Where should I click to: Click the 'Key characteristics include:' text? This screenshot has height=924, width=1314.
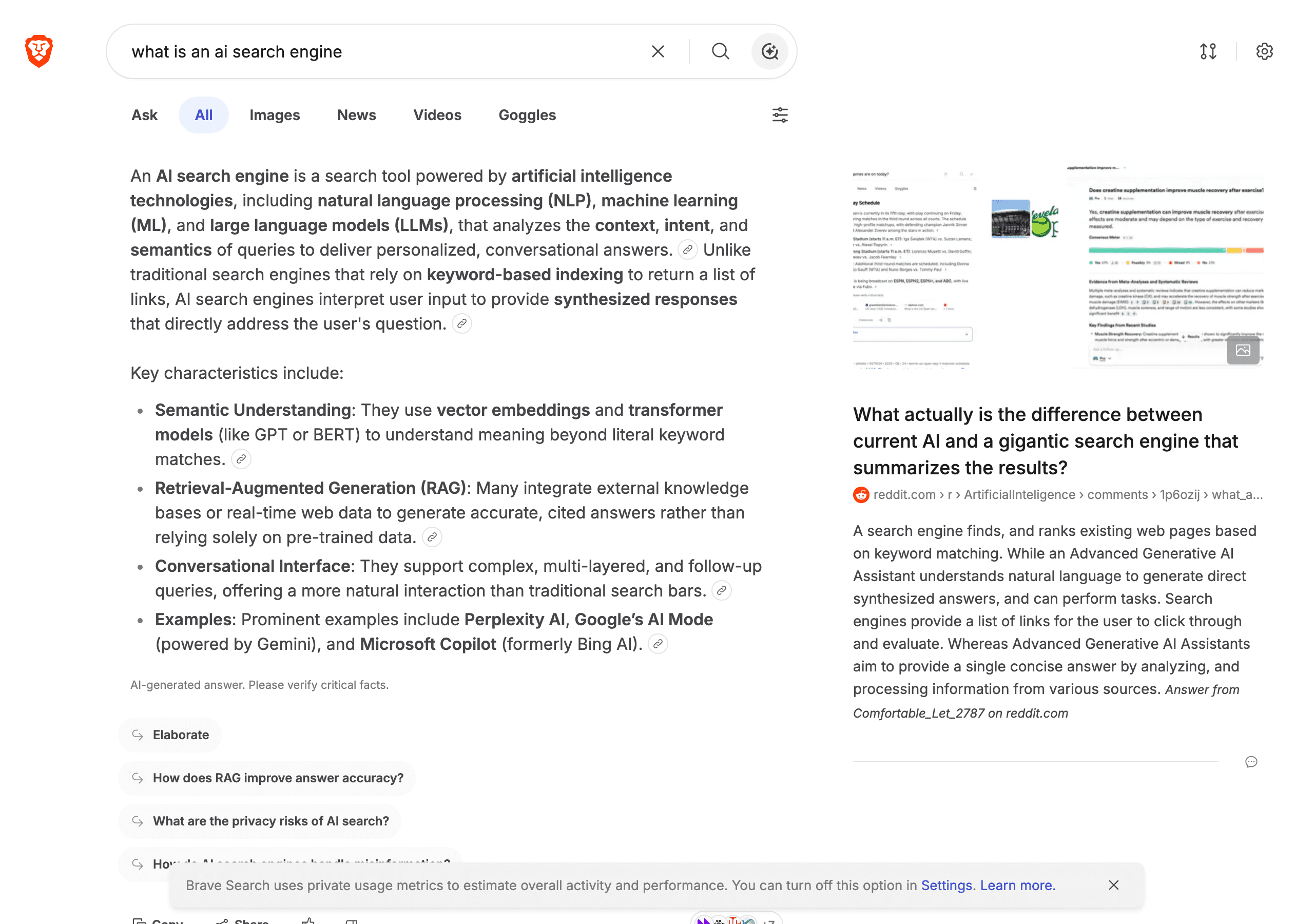click(237, 373)
